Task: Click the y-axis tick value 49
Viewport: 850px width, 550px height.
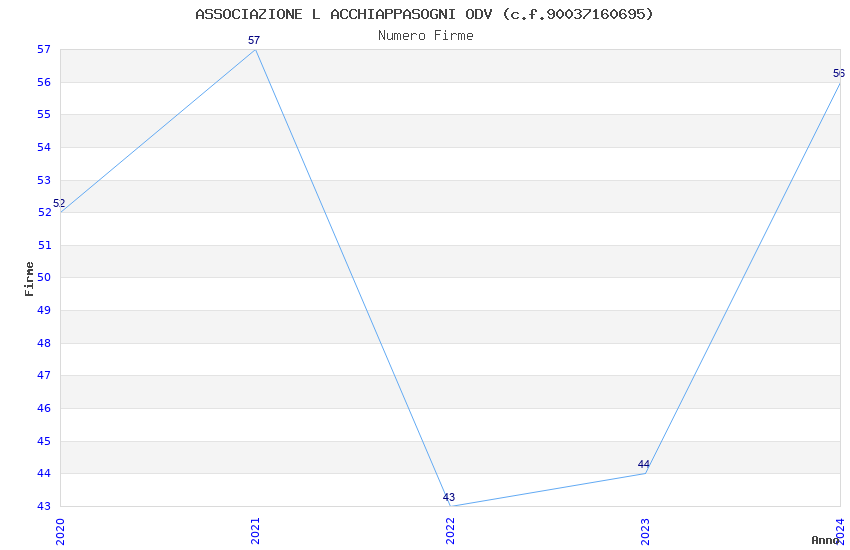Action: tap(44, 310)
